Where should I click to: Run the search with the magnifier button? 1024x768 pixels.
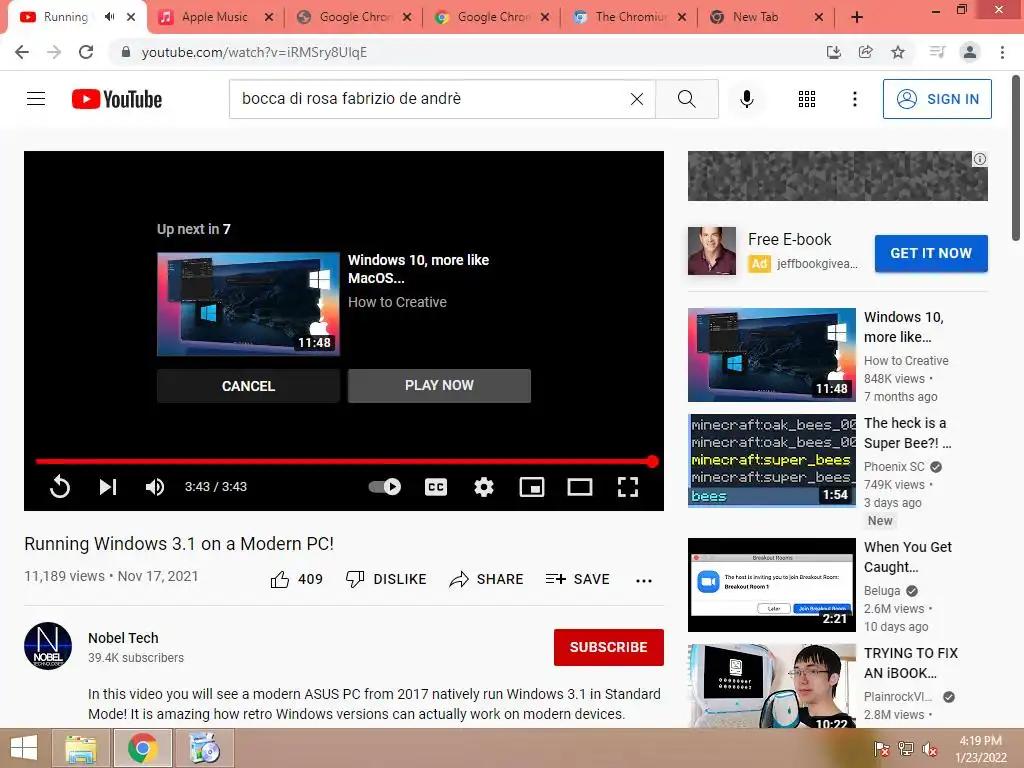pos(686,99)
